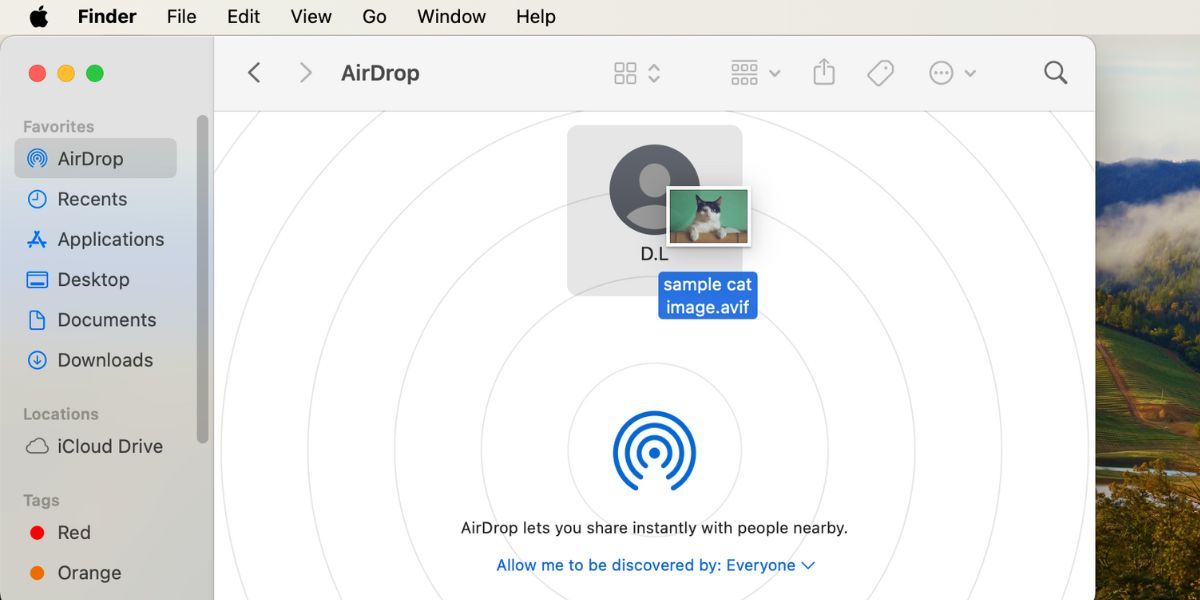Open the Share icon in the toolbar
Image resolution: width=1200 pixels, height=600 pixels.
tap(823, 72)
